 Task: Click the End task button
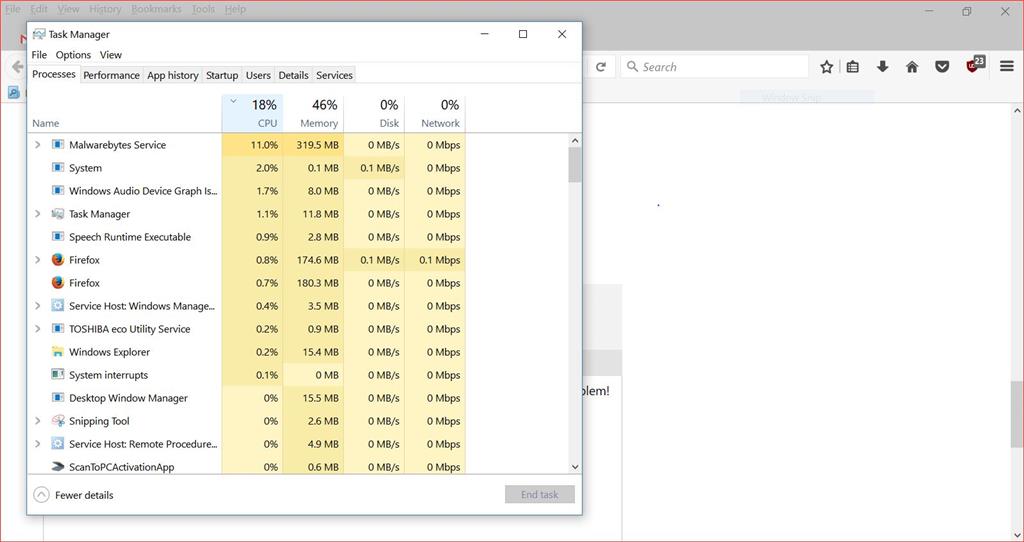539,494
